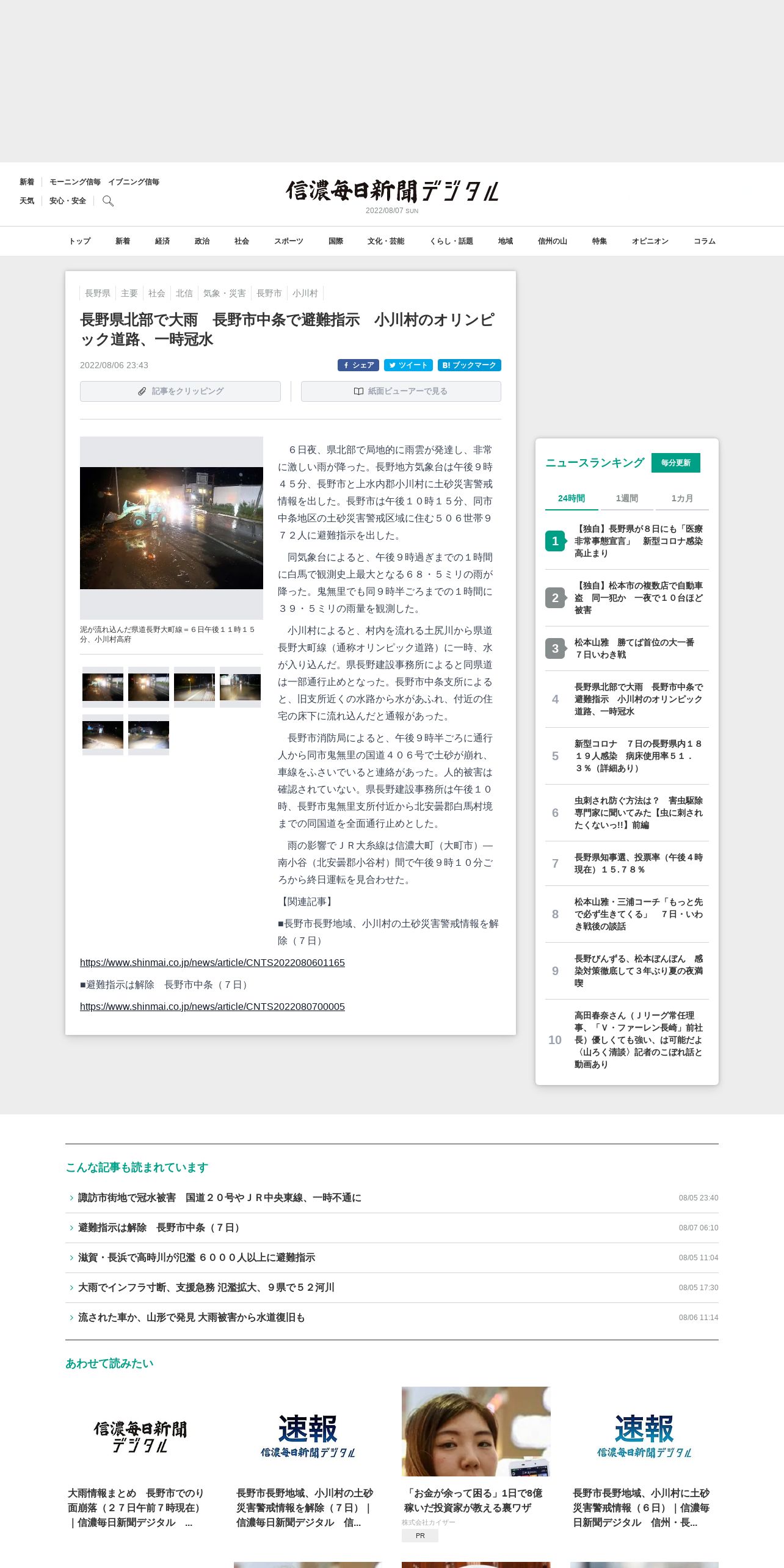The height and width of the screenshot is (1568, 784).
Task: Open 信州の山 navigation item
Action: [553, 241]
